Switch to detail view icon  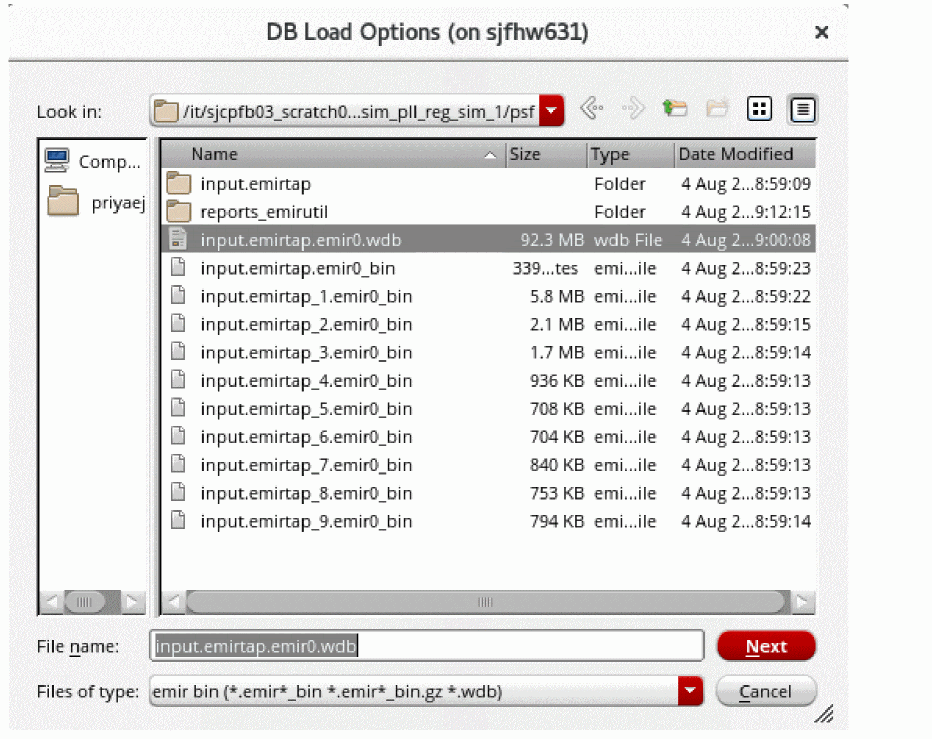[x=802, y=109]
